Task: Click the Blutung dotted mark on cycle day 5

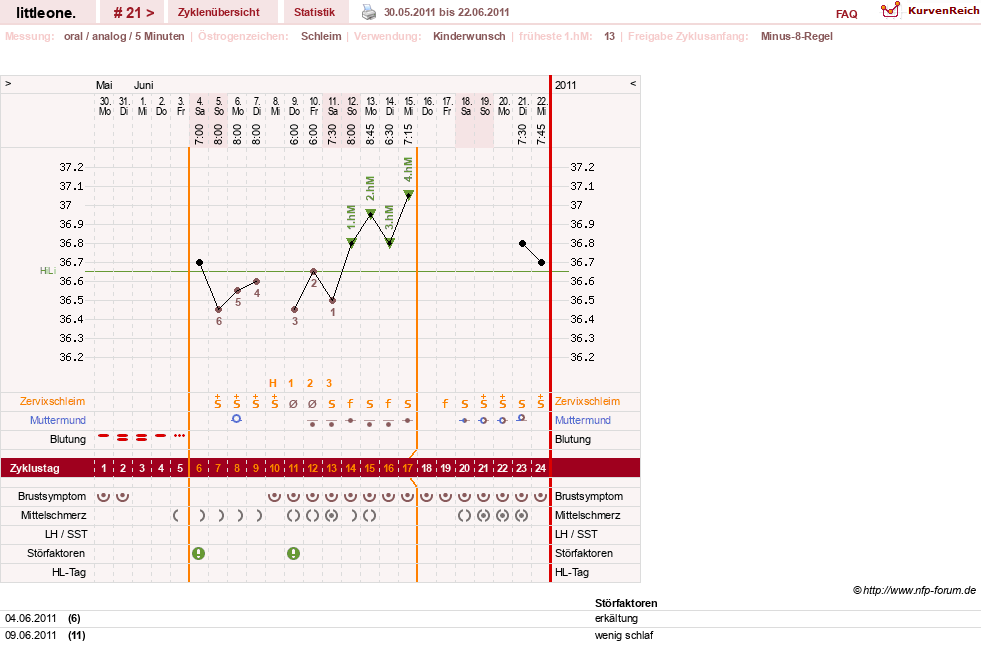Action: point(180,435)
